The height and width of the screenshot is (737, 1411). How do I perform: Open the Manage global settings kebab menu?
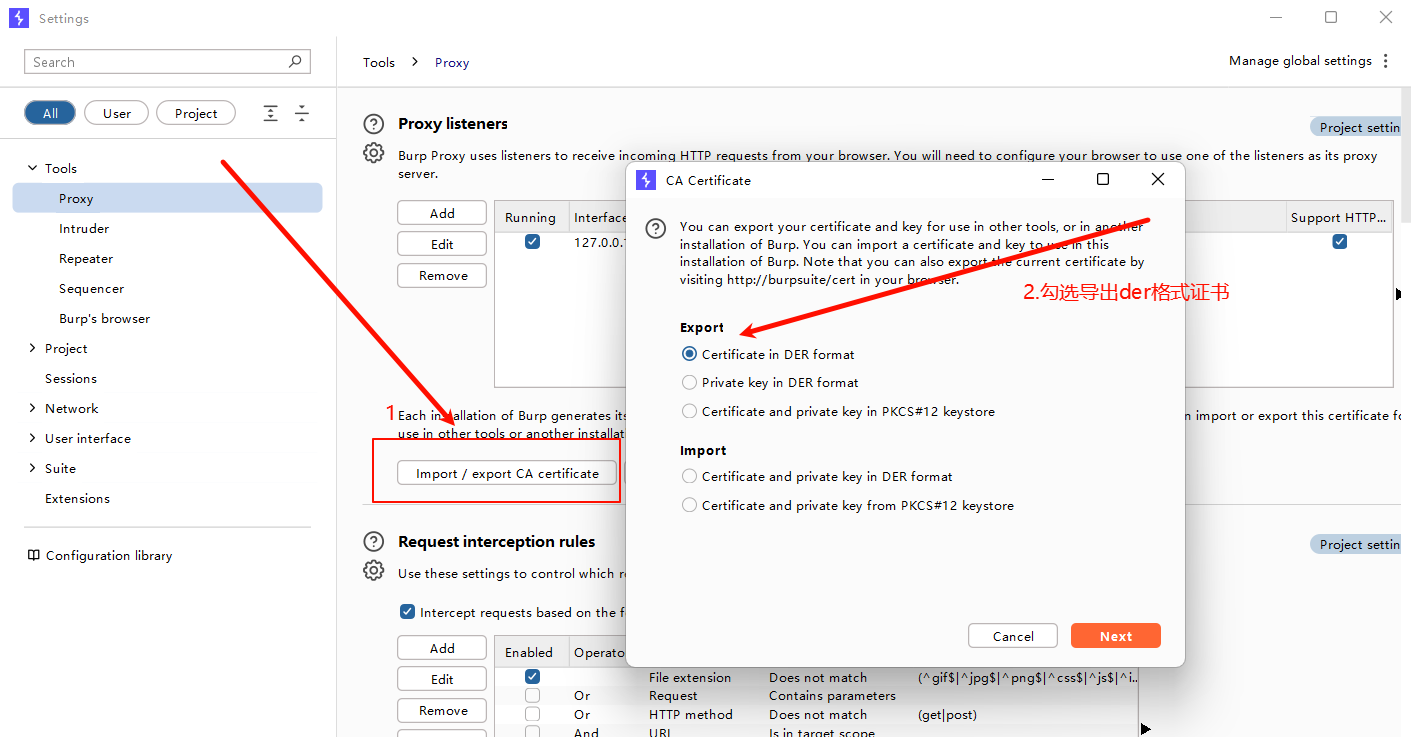click(1386, 61)
